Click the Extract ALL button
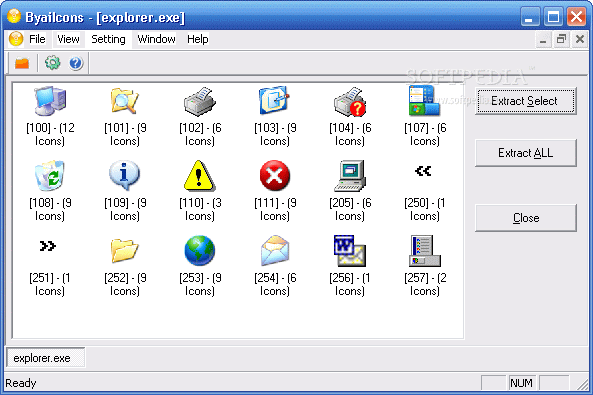 click(x=526, y=153)
